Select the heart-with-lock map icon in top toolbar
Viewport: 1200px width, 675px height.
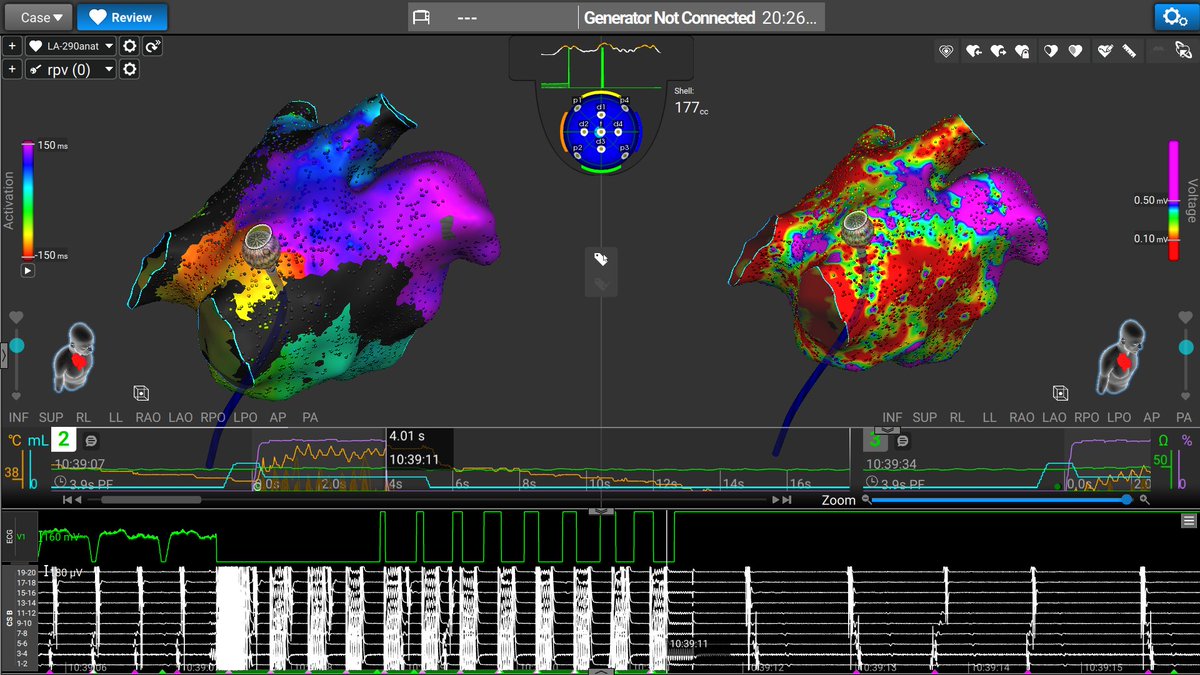click(1022, 51)
